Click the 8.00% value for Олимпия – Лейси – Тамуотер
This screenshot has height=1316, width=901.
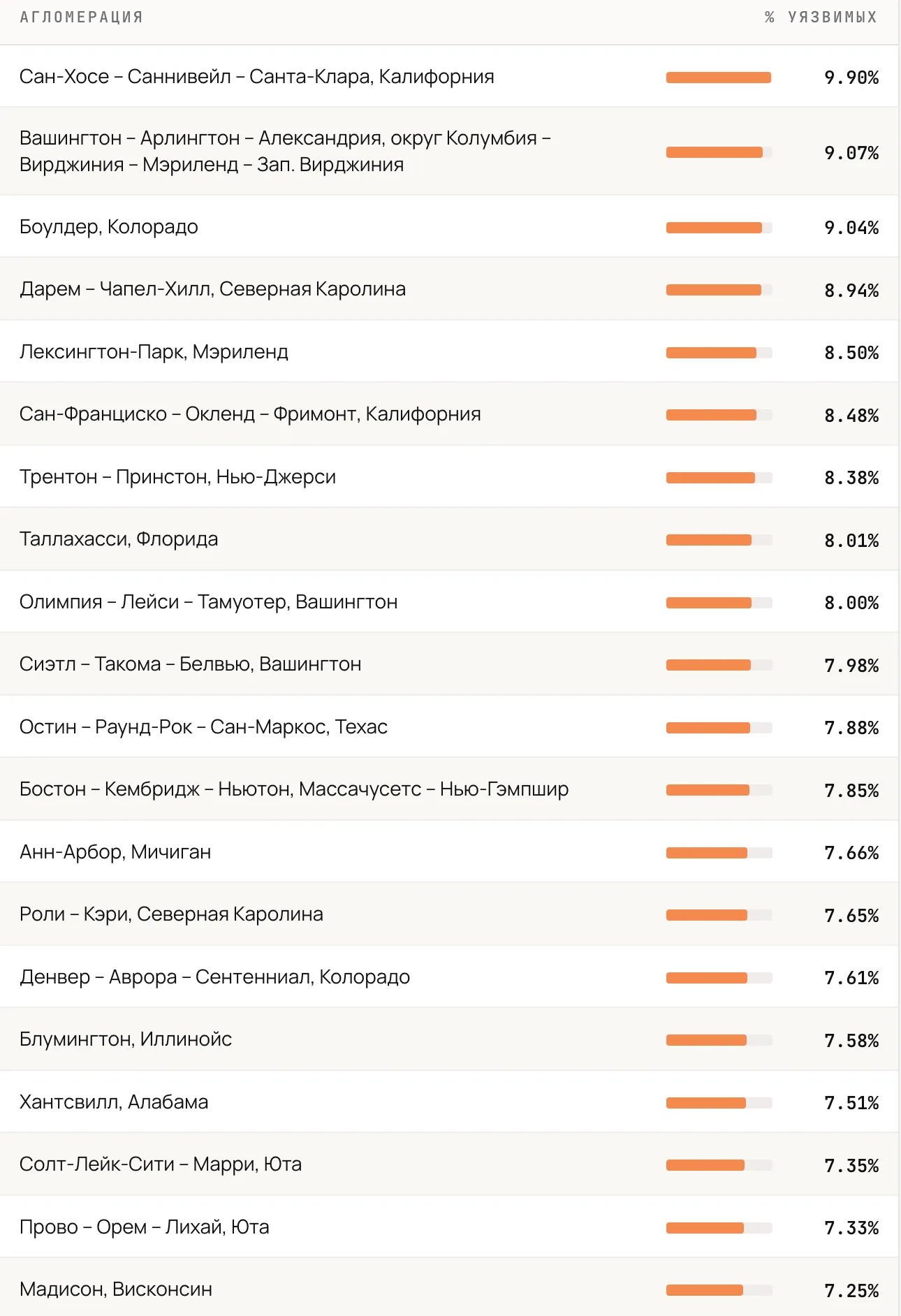(x=851, y=603)
